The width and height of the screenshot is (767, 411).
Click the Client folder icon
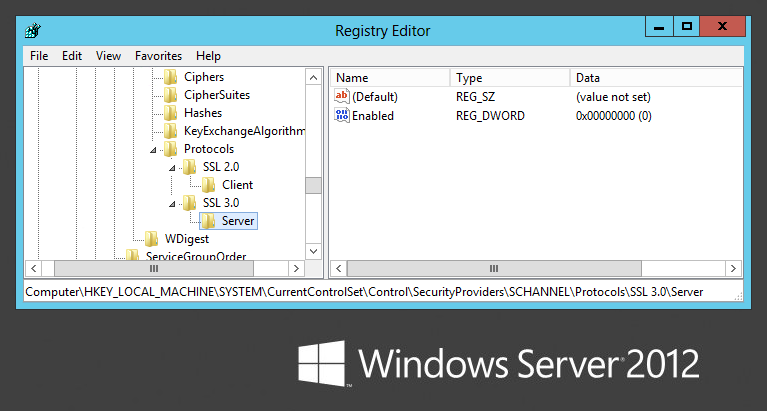click(x=208, y=185)
